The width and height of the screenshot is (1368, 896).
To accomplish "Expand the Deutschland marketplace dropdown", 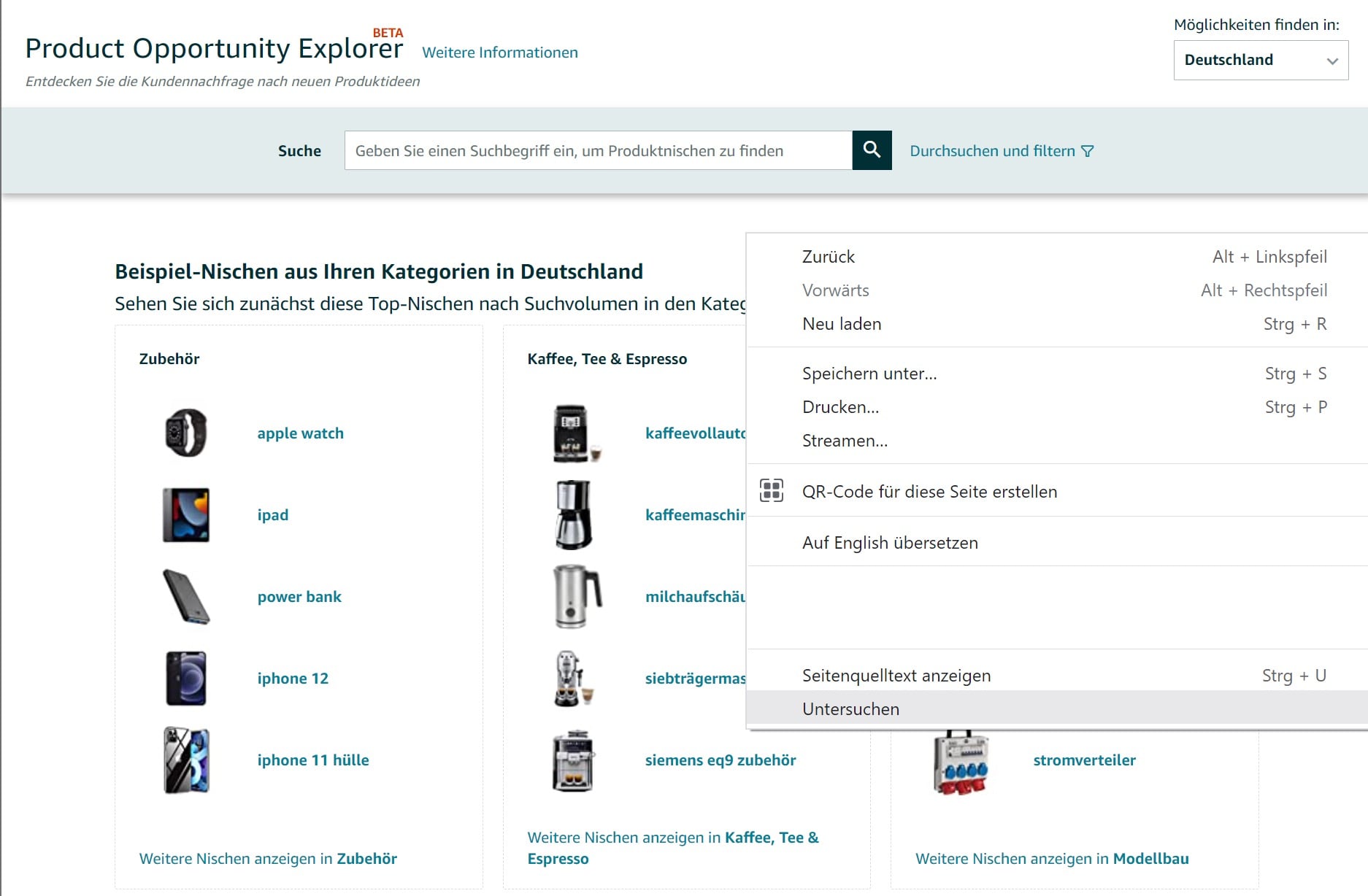I will (x=1261, y=60).
